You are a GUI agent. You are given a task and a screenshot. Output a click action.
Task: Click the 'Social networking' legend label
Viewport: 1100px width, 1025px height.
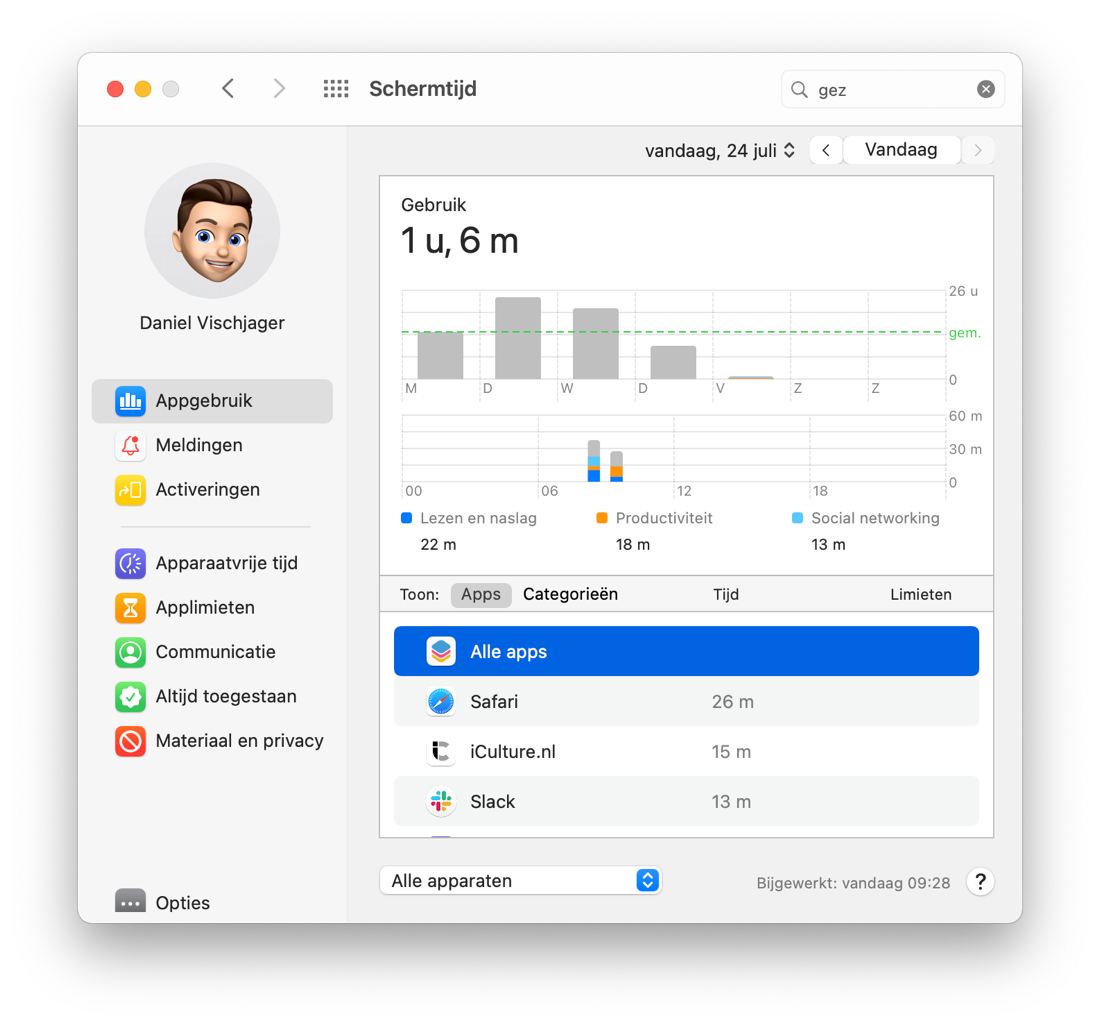875,518
